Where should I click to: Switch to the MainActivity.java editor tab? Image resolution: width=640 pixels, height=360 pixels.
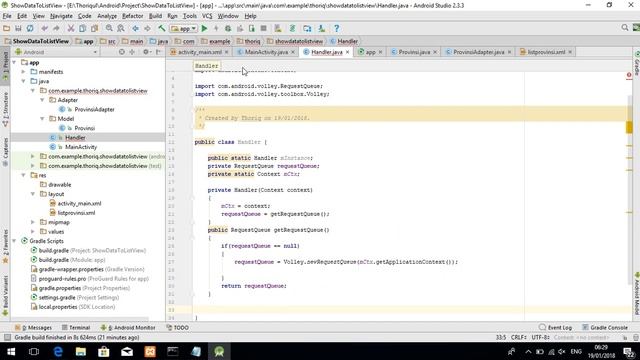click(266, 52)
